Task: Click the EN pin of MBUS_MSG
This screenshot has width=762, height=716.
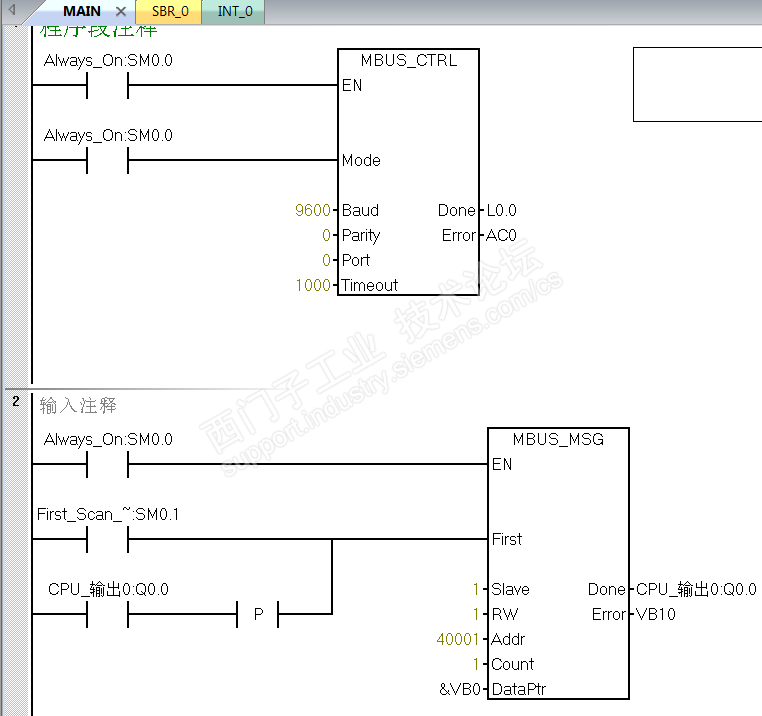Action: click(502, 464)
